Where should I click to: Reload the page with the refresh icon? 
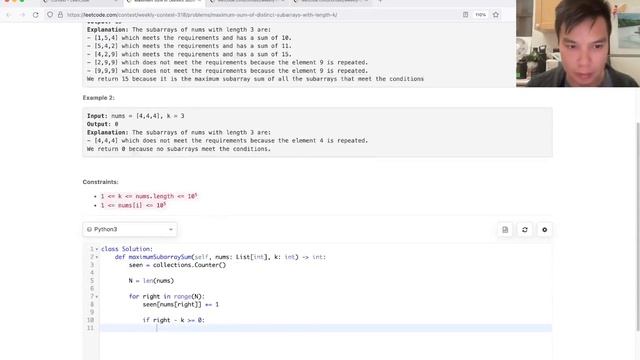pos(36,15)
